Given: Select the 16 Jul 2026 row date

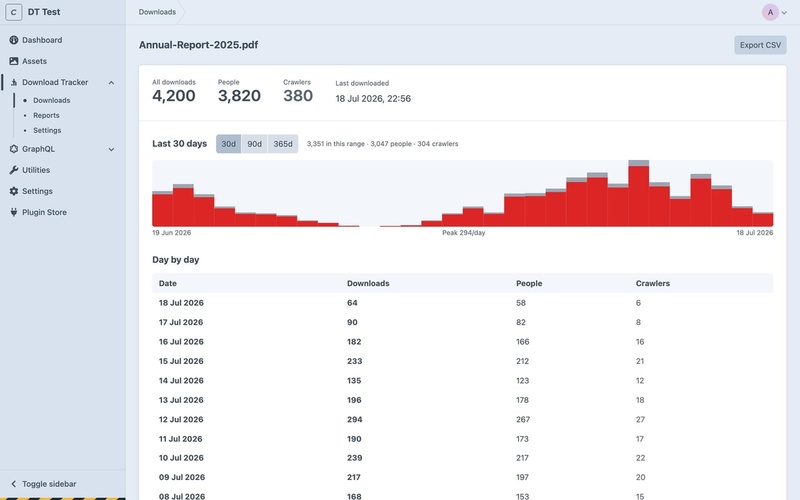Looking at the screenshot, I should pyautogui.click(x=181, y=341).
